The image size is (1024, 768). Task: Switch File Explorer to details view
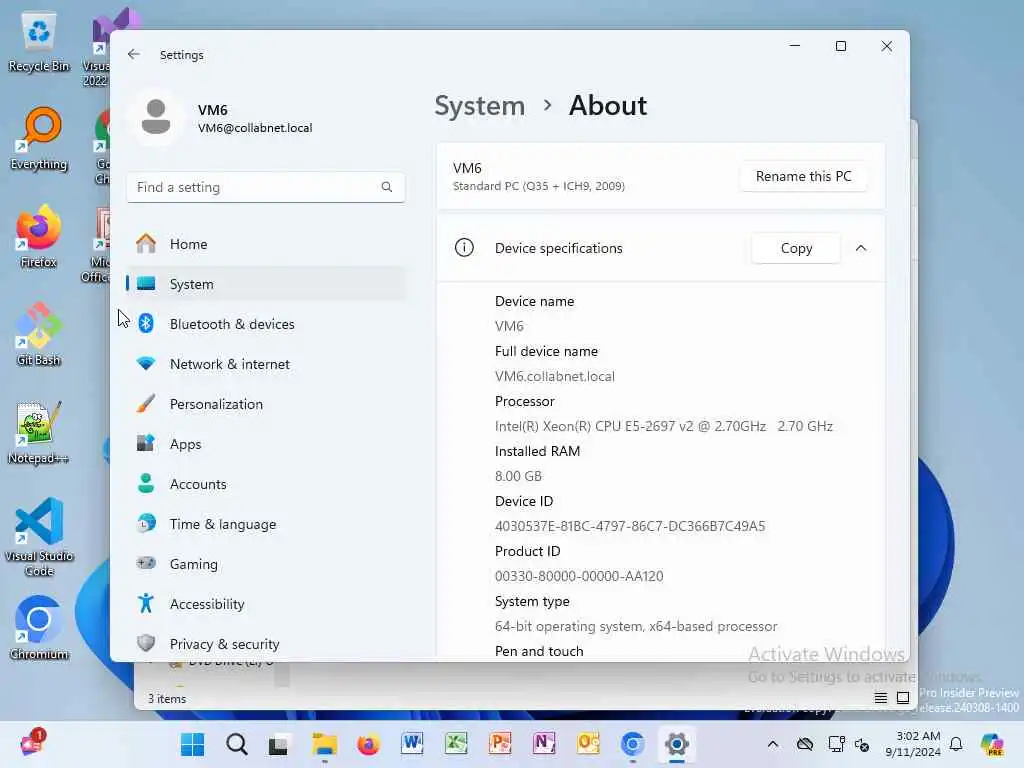tap(880, 698)
